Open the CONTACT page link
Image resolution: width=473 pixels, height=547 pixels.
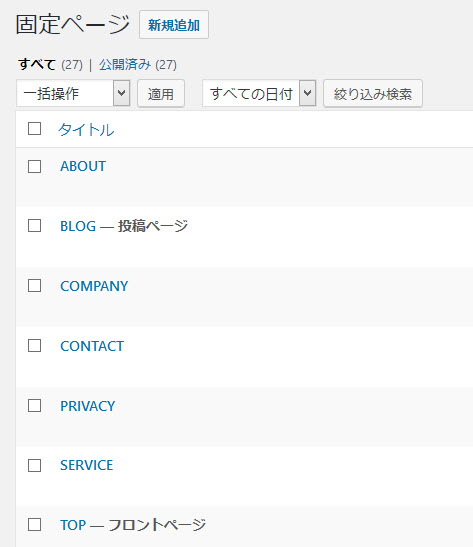92,346
